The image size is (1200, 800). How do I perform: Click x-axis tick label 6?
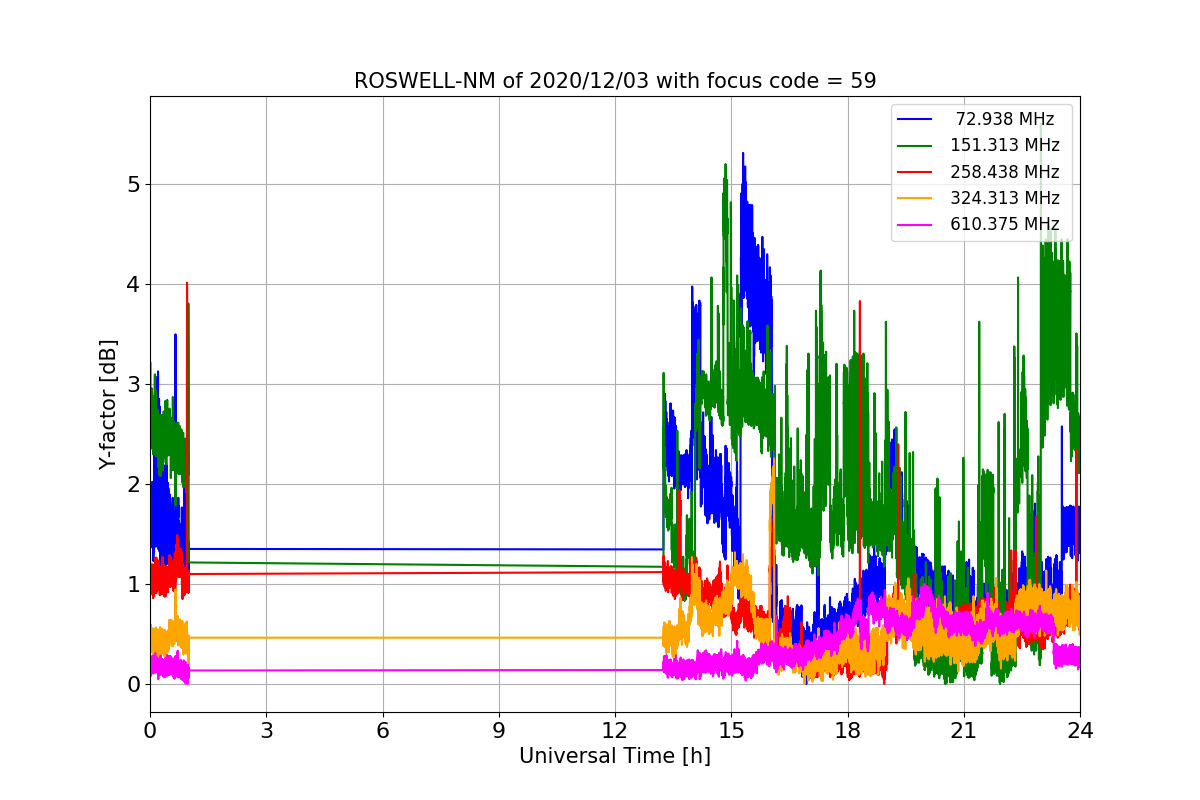[x=382, y=731]
